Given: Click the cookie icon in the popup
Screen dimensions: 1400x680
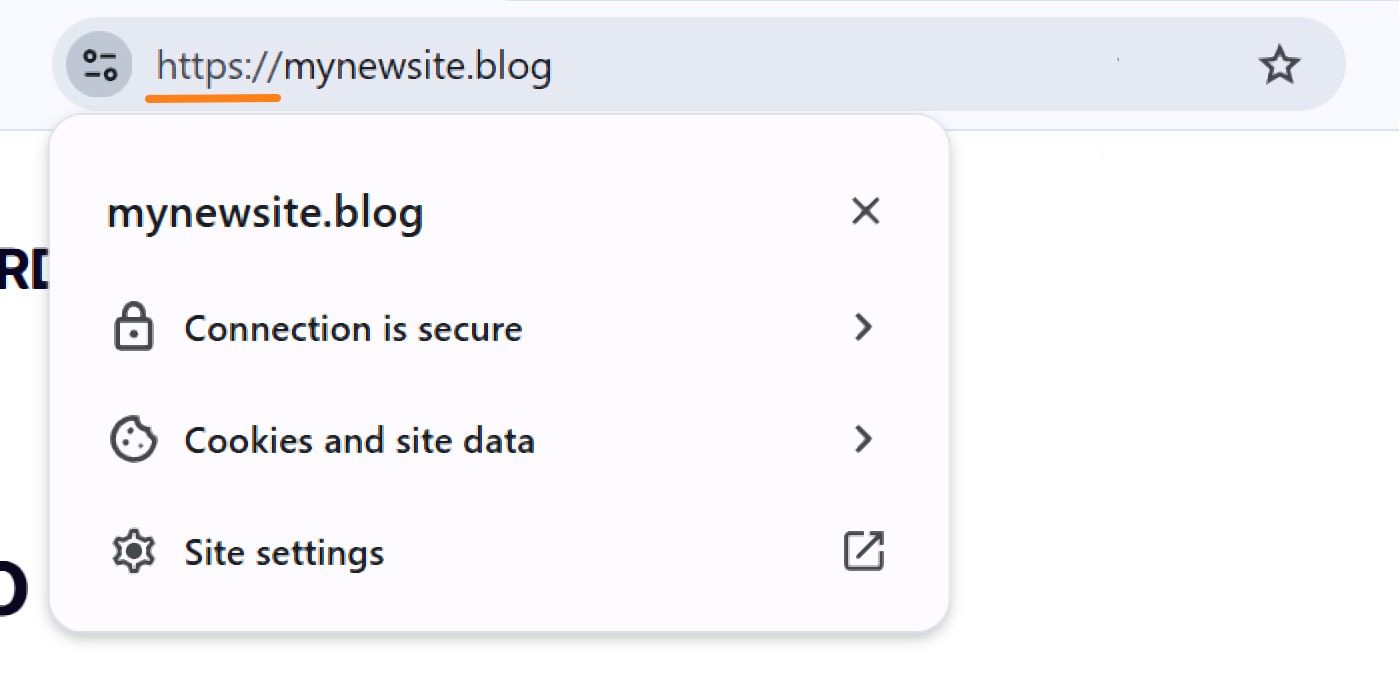Looking at the screenshot, I should pyautogui.click(x=133, y=440).
